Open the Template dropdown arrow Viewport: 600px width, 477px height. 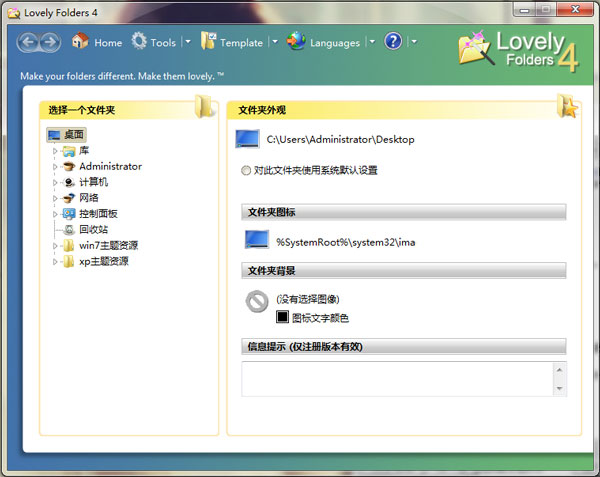275,41
